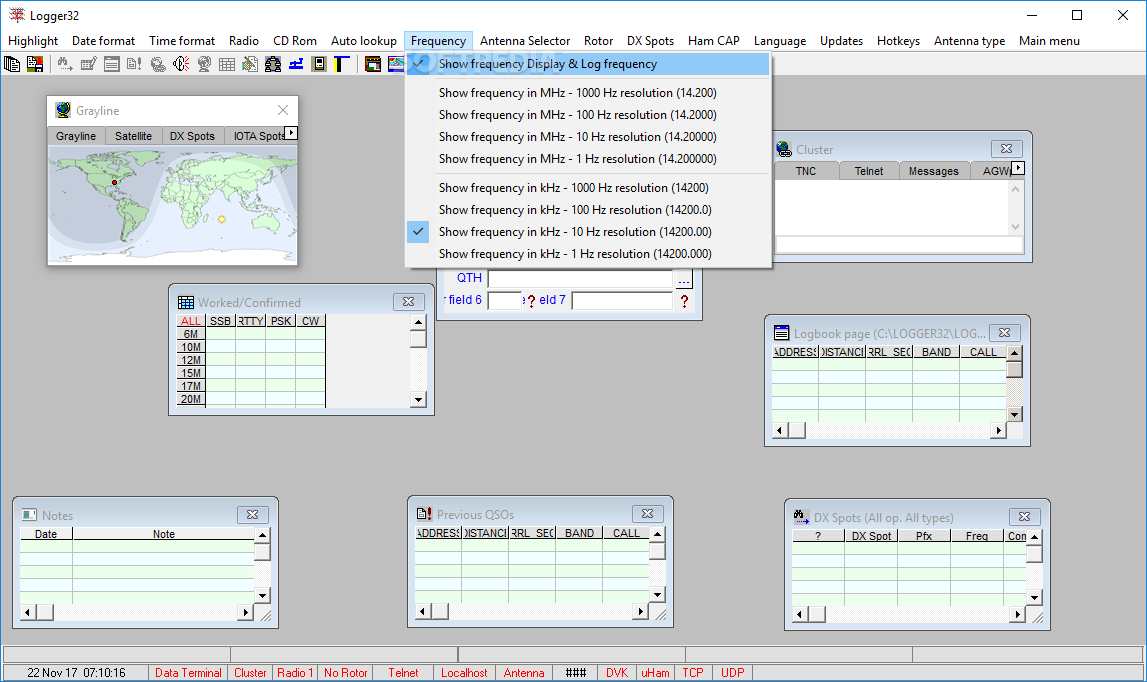Open the Antenna Selector menu
Image resolution: width=1147 pixels, height=682 pixels.
coord(524,41)
